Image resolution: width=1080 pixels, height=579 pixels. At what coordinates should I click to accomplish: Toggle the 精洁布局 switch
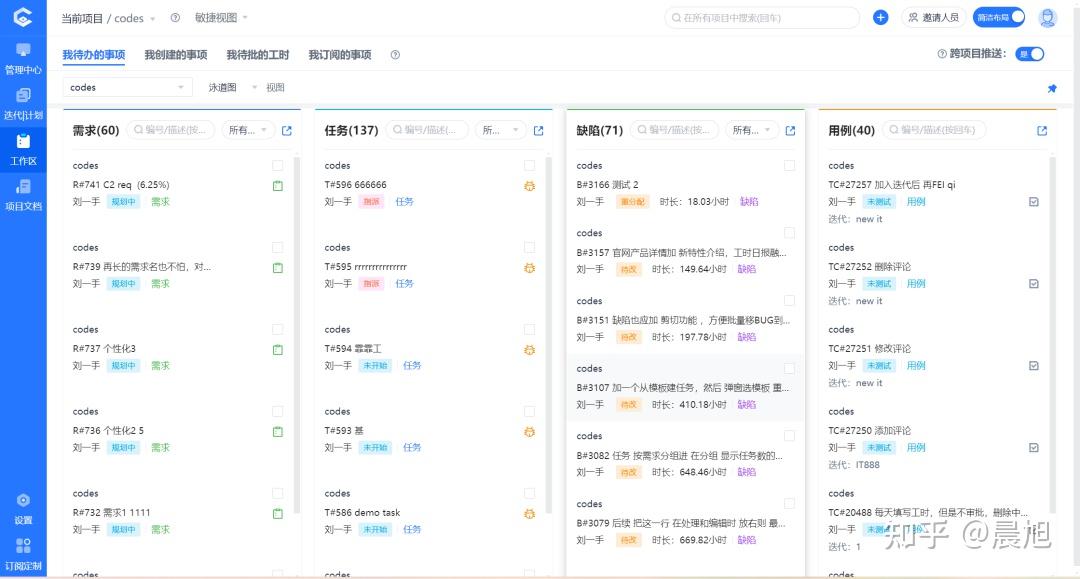[1000, 17]
